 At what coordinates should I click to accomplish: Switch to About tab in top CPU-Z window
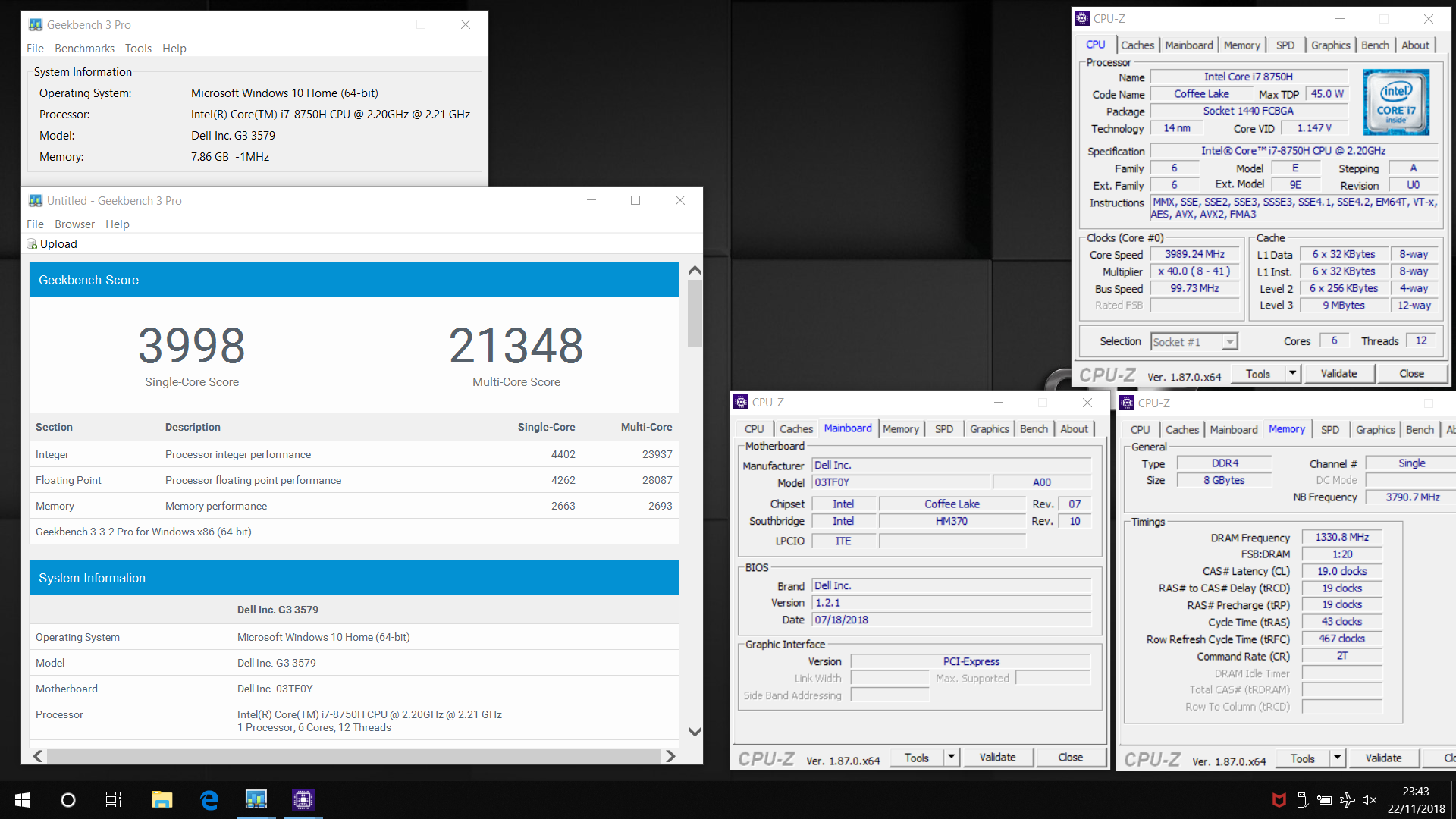[x=1415, y=45]
